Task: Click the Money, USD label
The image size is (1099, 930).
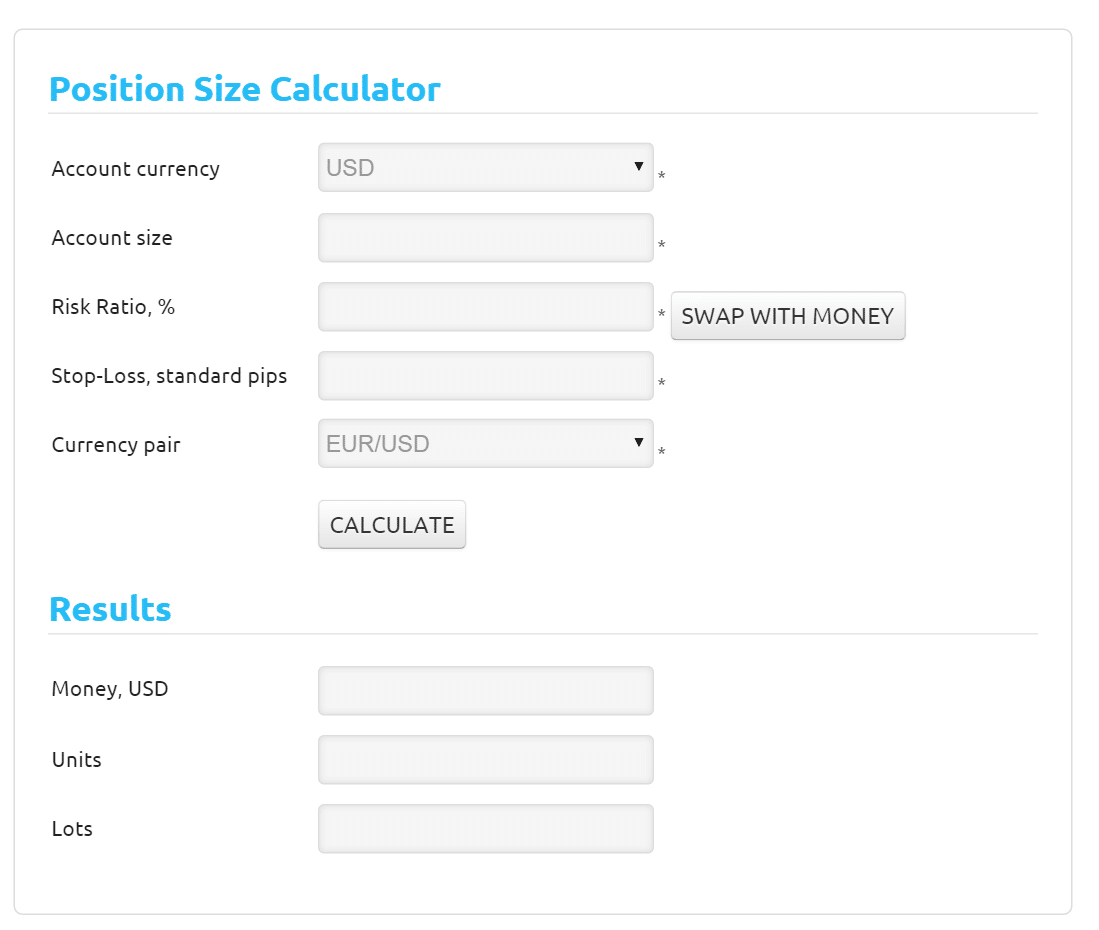Action: 110,689
